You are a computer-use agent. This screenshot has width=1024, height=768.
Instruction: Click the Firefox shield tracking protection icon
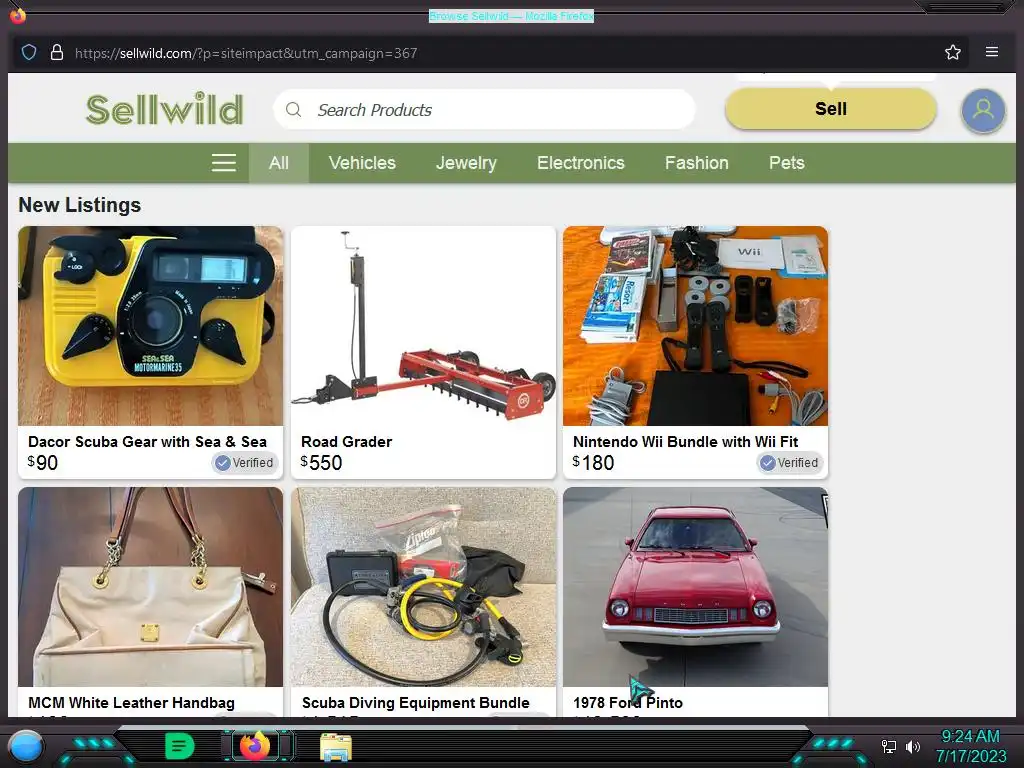[29, 52]
